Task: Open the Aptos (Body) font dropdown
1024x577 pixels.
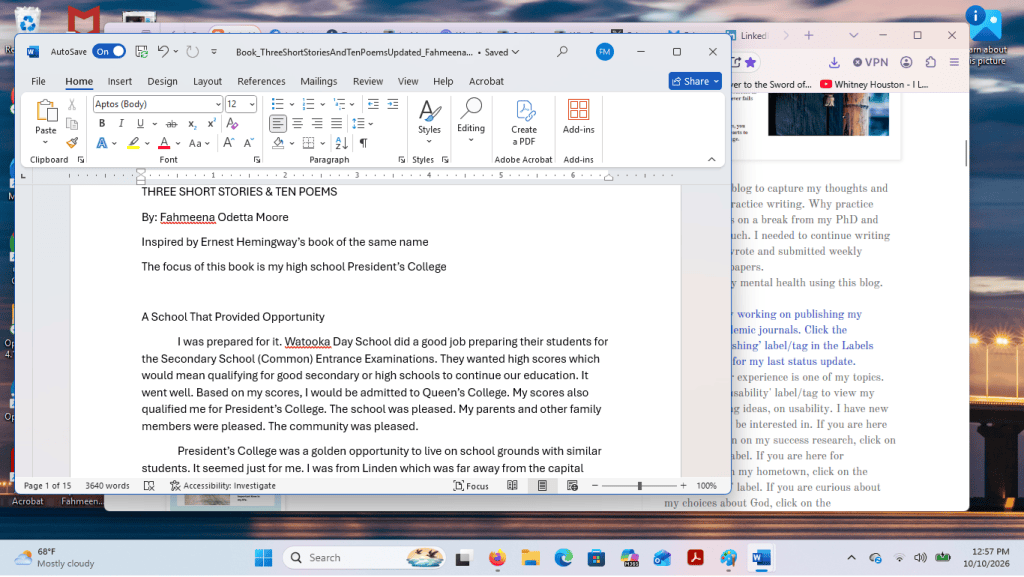Action: point(157,104)
